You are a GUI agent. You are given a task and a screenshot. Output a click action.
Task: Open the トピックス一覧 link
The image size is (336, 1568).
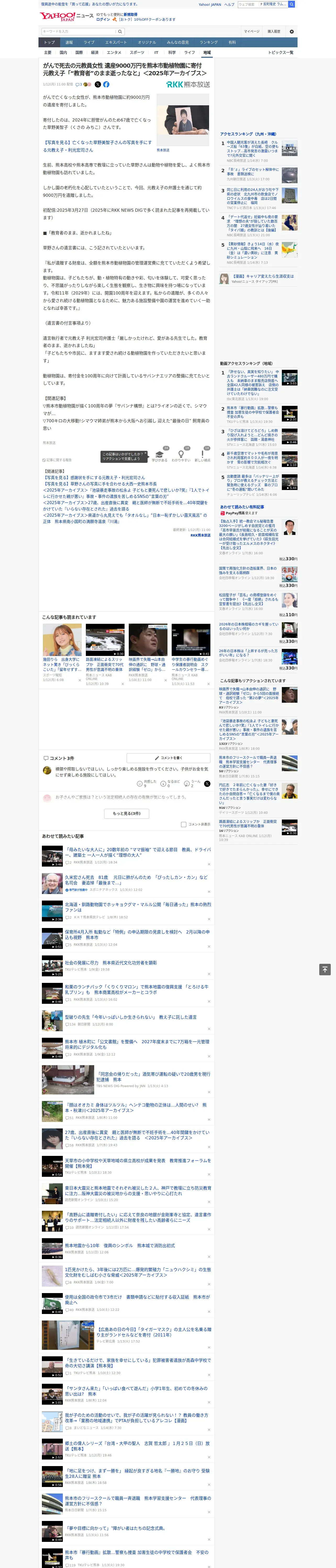coord(281,52)
